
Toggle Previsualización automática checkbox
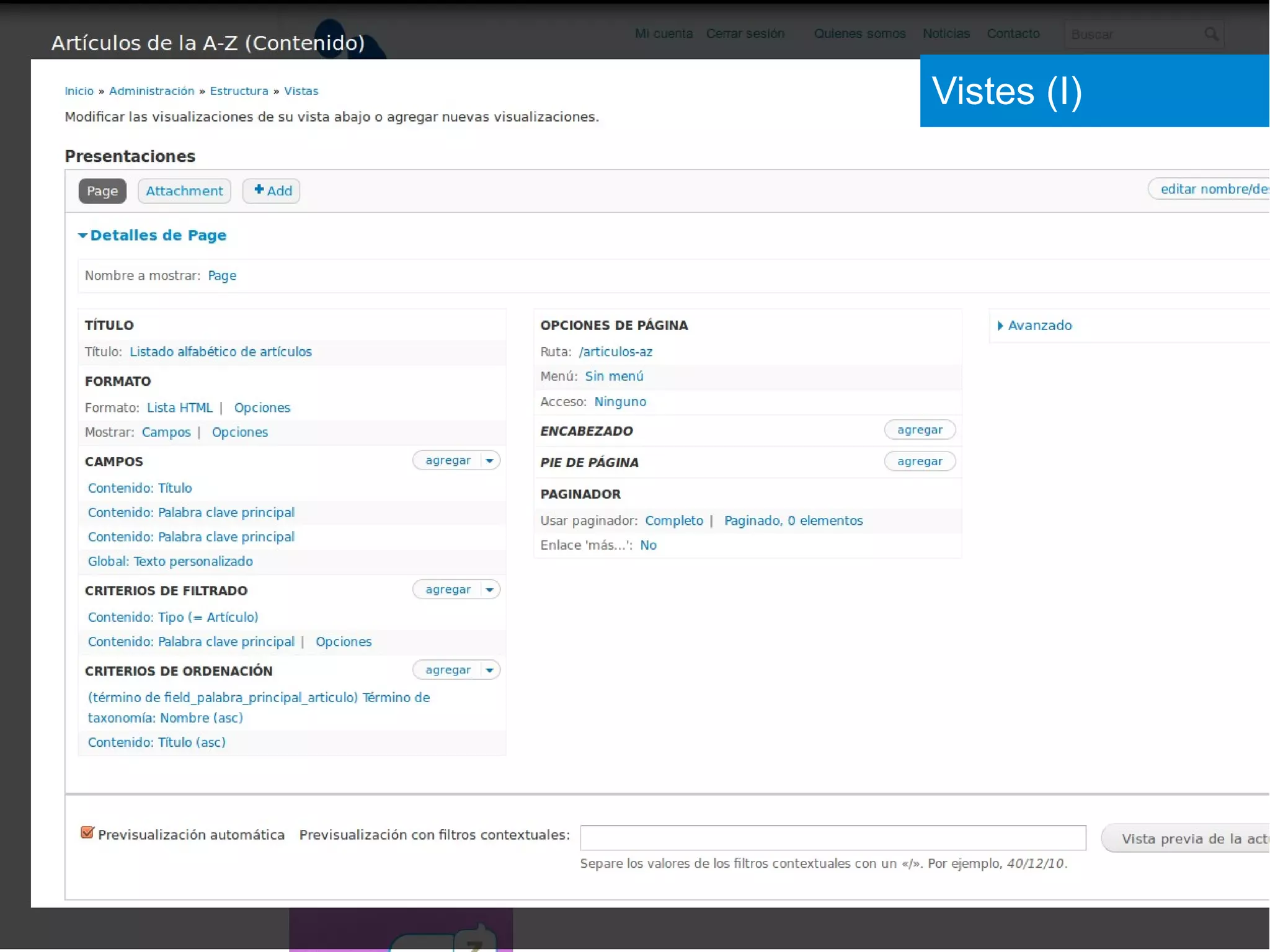click(87, 833)
